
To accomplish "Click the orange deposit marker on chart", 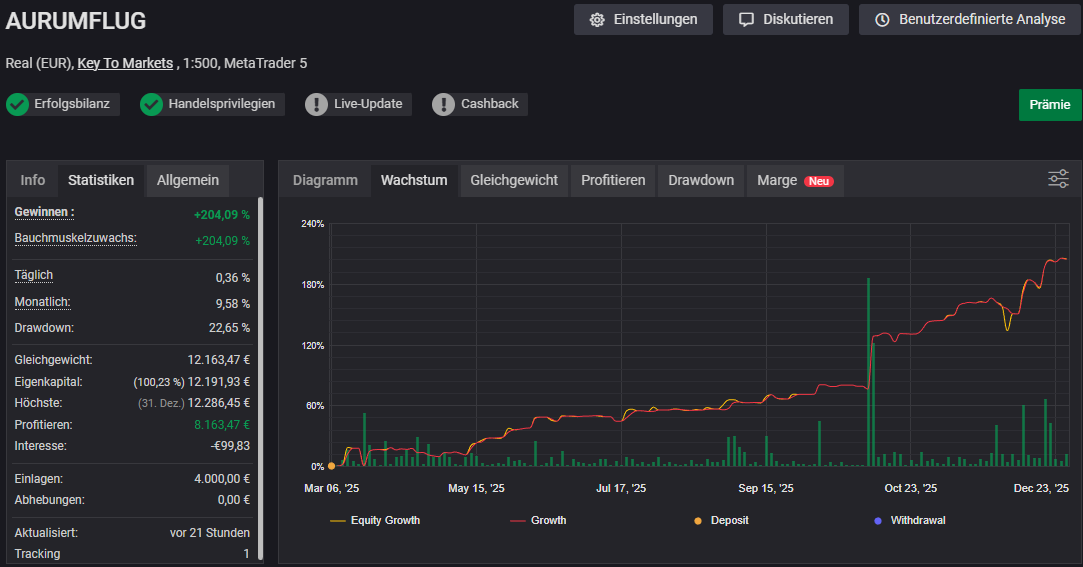I will pyautogui.click(x=331, y=466).
